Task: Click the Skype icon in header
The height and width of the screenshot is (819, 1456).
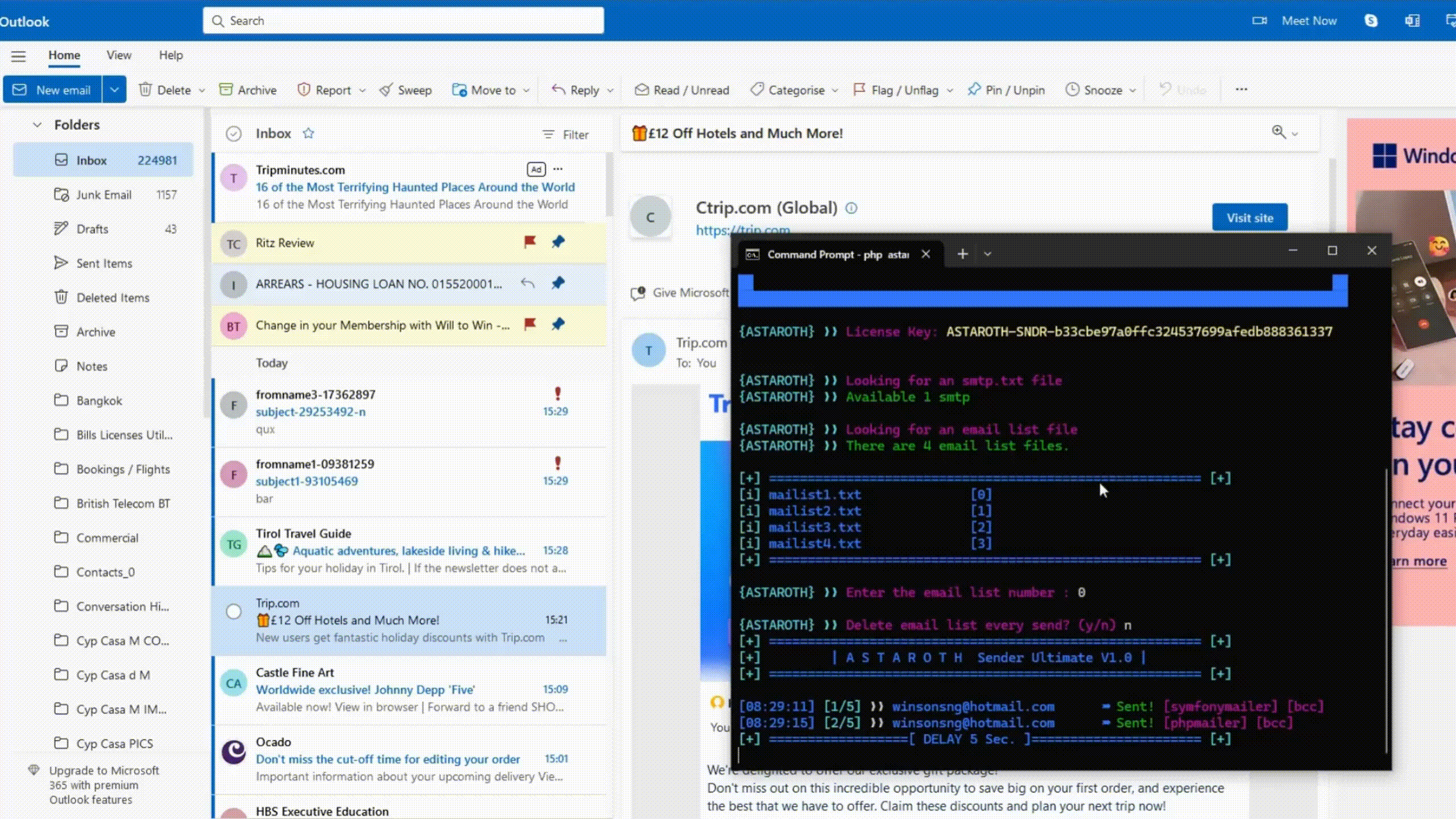Action: pos(1371,21)
